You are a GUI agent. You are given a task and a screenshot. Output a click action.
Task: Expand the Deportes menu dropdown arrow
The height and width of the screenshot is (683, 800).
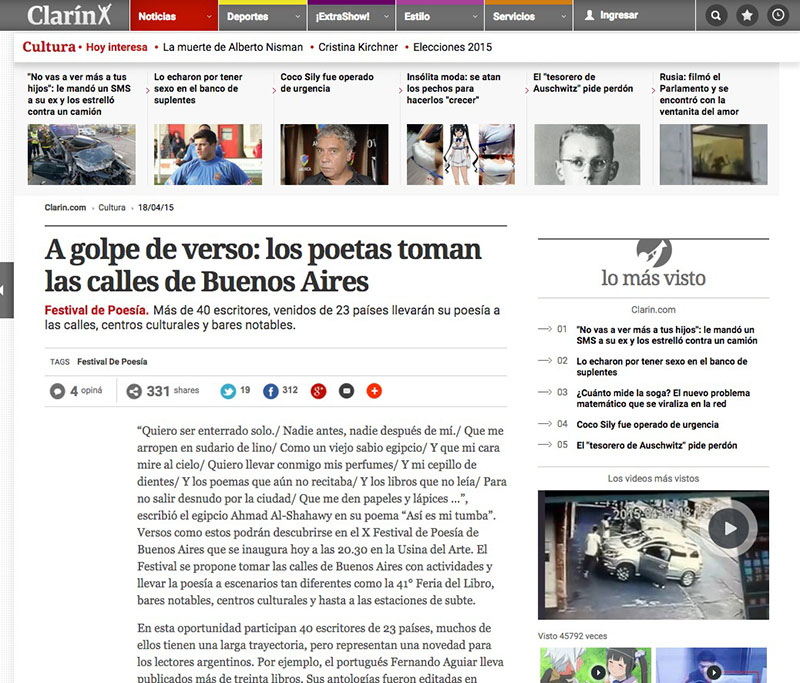pyautogui.click(x=297, y=16)
